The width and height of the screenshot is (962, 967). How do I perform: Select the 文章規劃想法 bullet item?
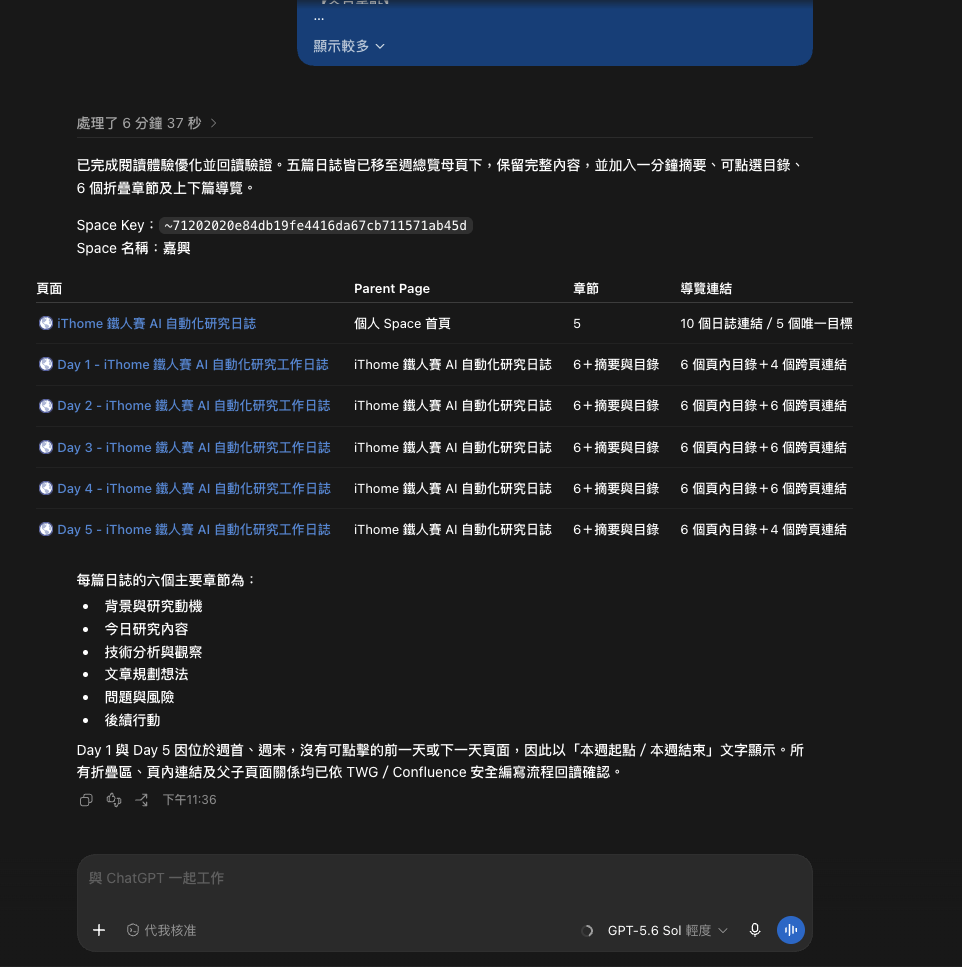pyautogui.click(x=146, y=675)
